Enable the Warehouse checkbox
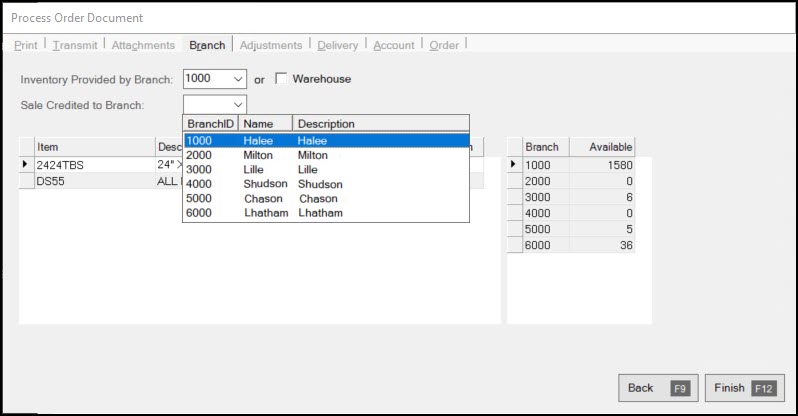This screenshot has width=798, height=416. click(281, 79)
